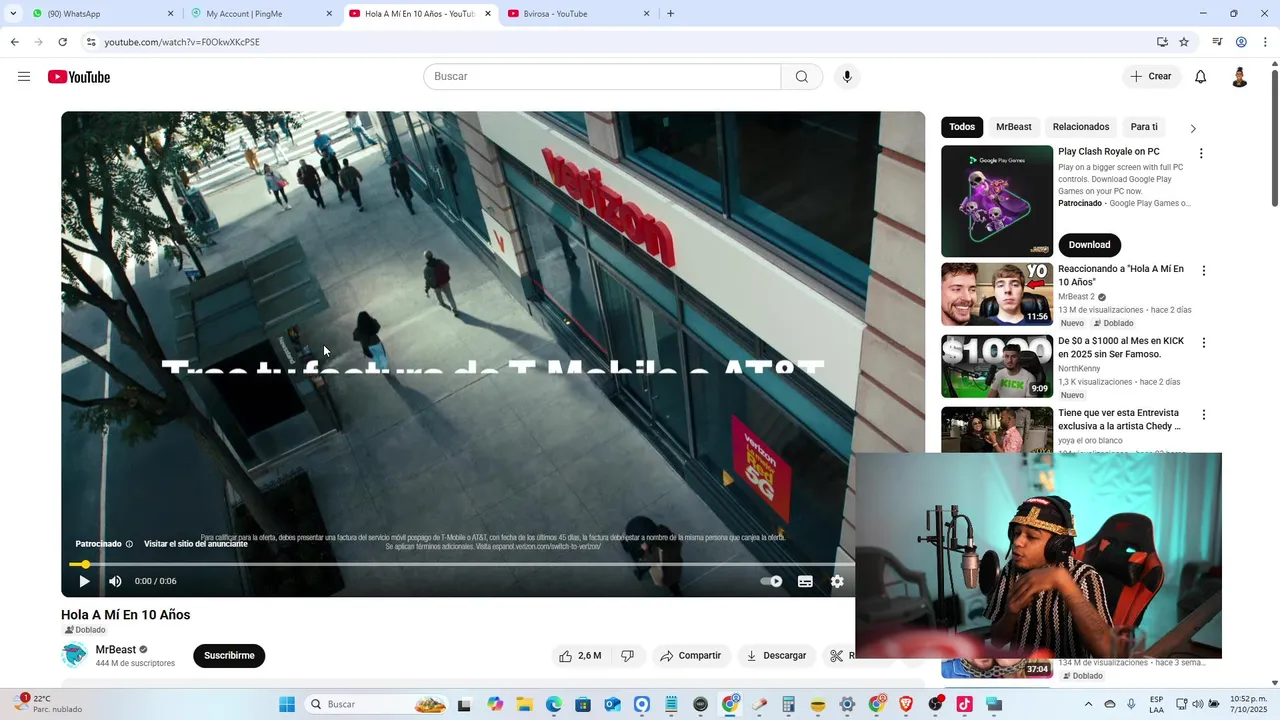Open the YouTube hamburger guide menu
This screenshot has height=720, width=1280.
[24, 77]
